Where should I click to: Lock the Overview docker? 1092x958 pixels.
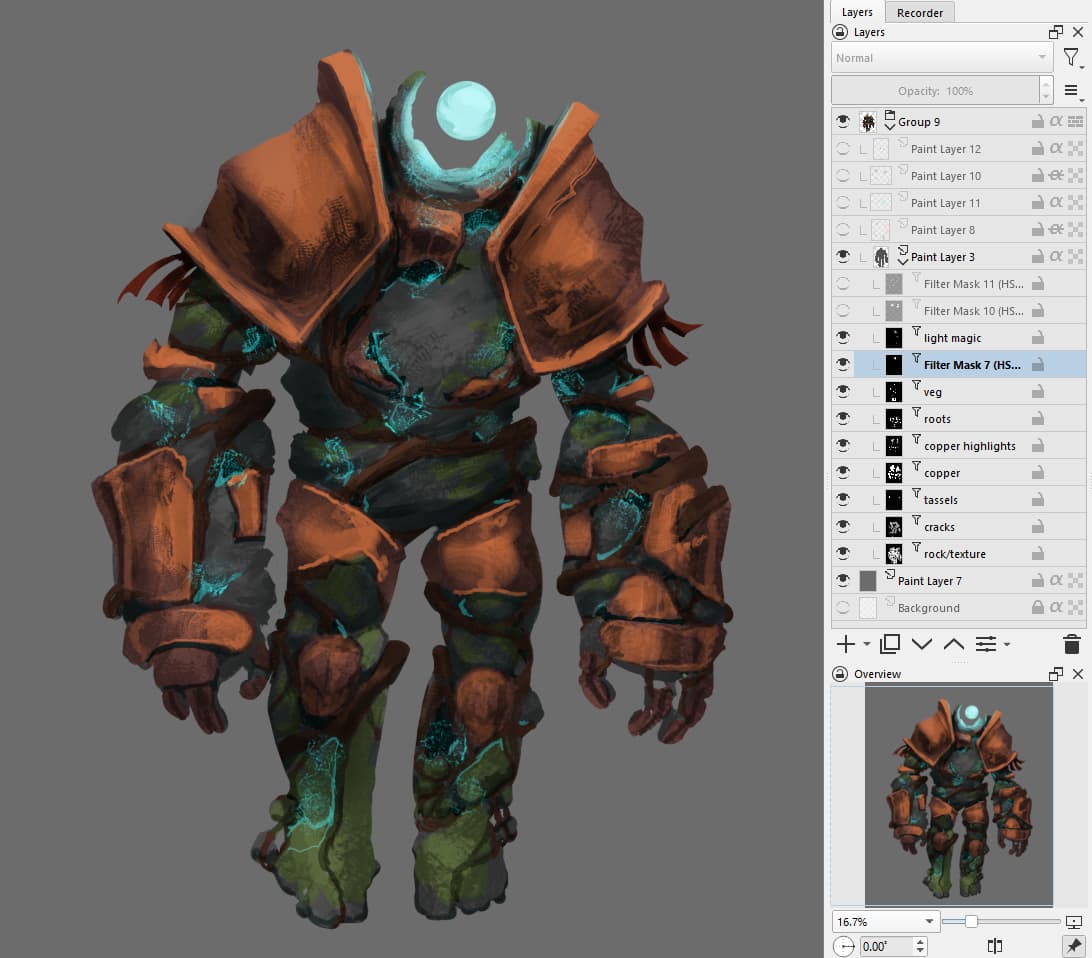840,674
